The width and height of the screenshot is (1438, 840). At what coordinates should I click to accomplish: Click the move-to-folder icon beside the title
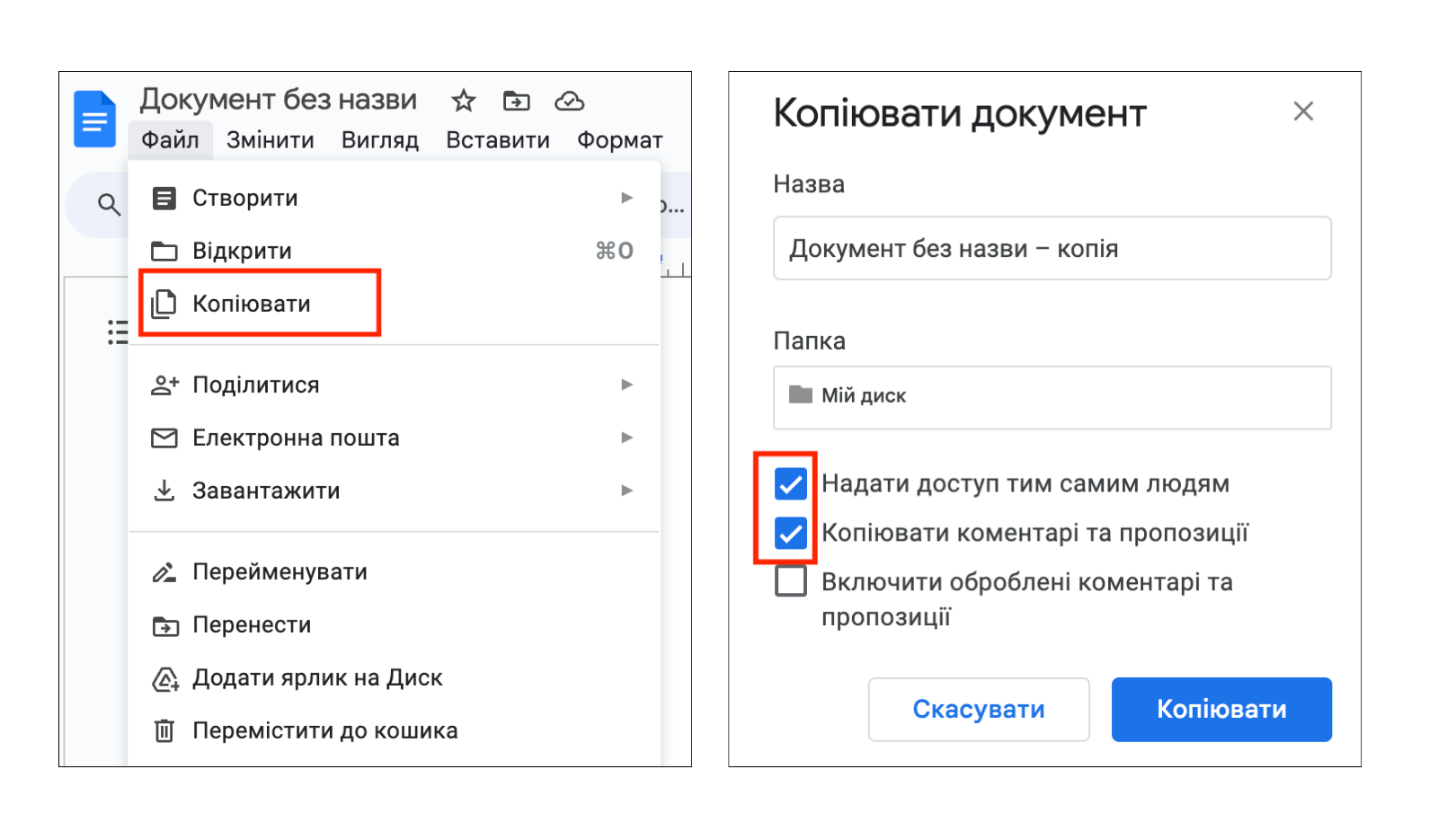pos(517,101)
